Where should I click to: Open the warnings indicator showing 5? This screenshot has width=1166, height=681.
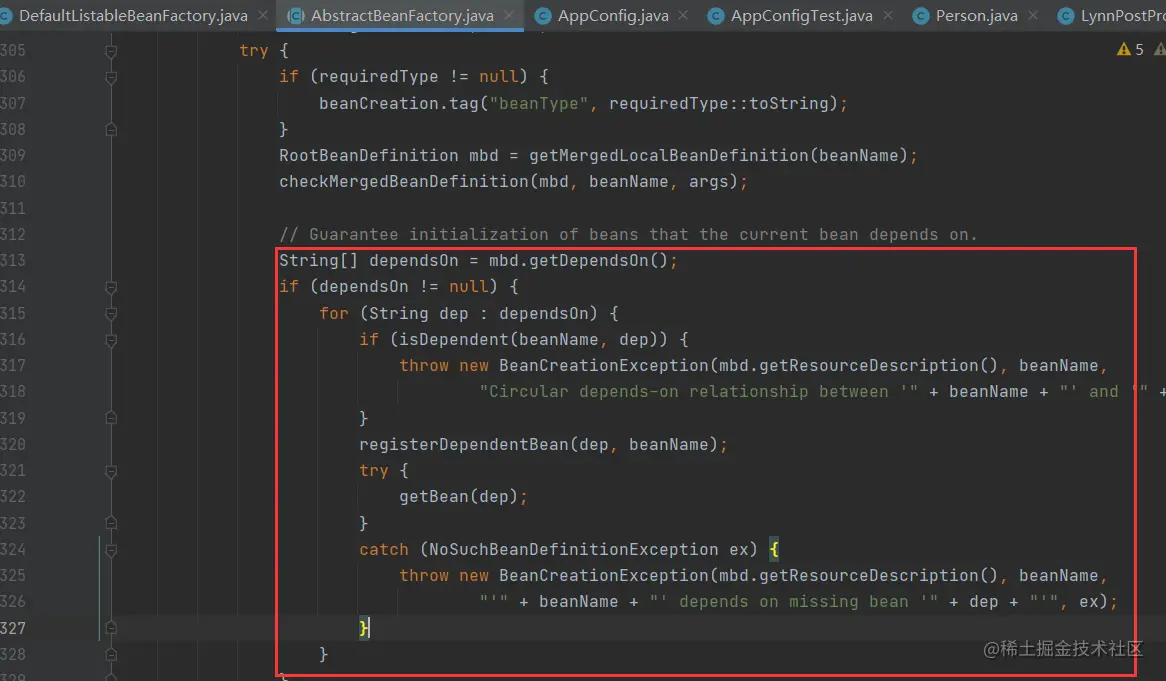pos(1130,49)
